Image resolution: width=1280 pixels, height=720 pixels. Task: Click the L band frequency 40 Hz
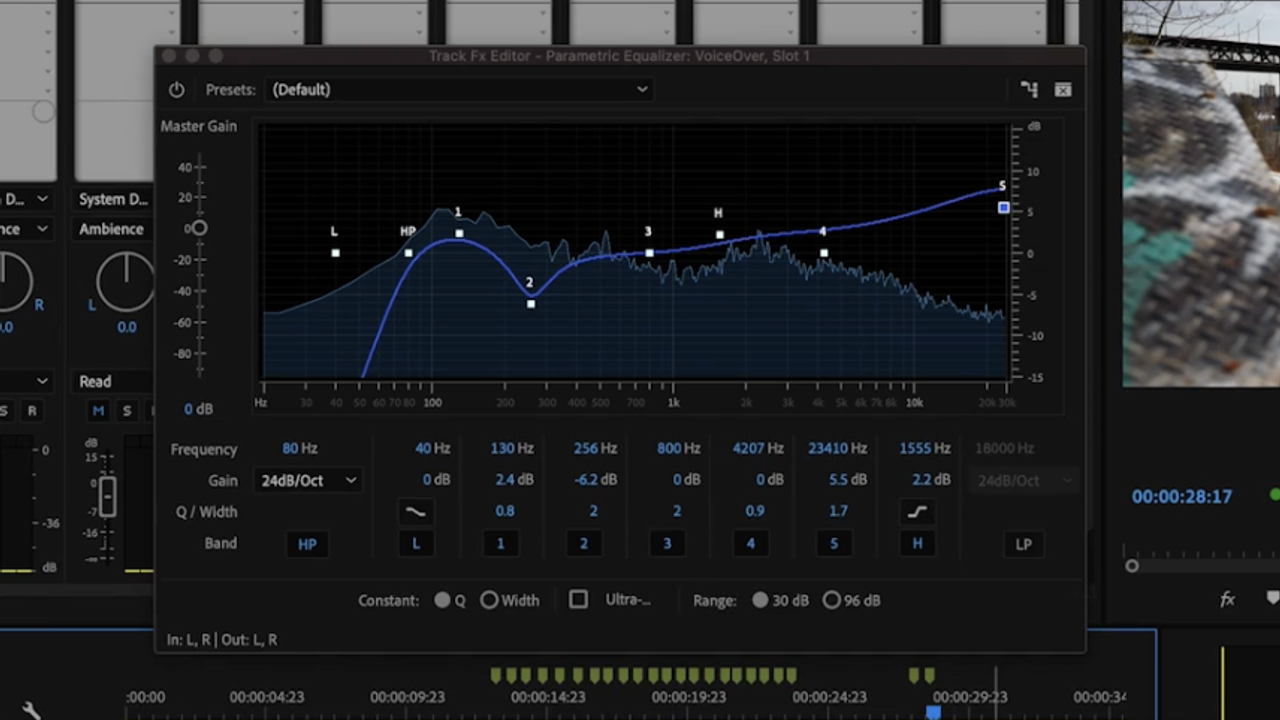point(432,449)
